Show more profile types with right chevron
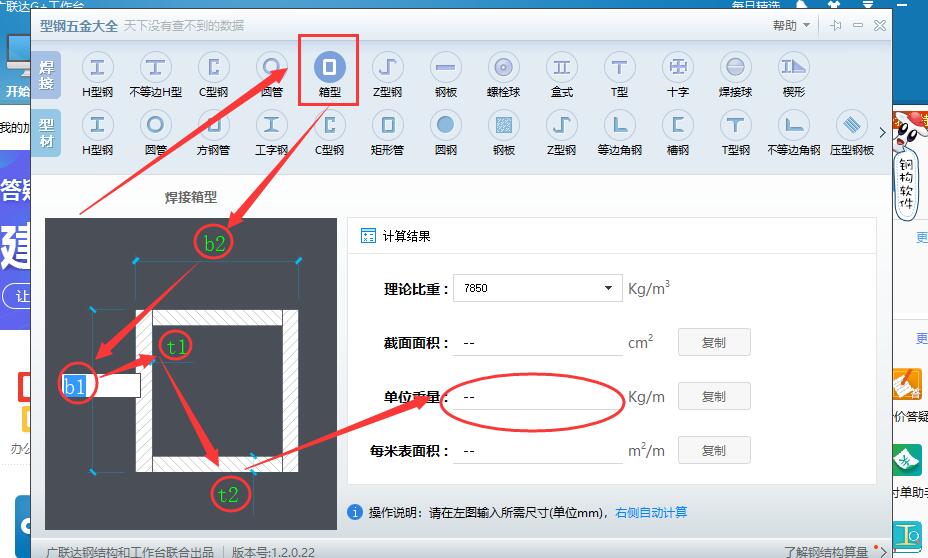Viewport: 928px width, 558px height. click(882, 133)
